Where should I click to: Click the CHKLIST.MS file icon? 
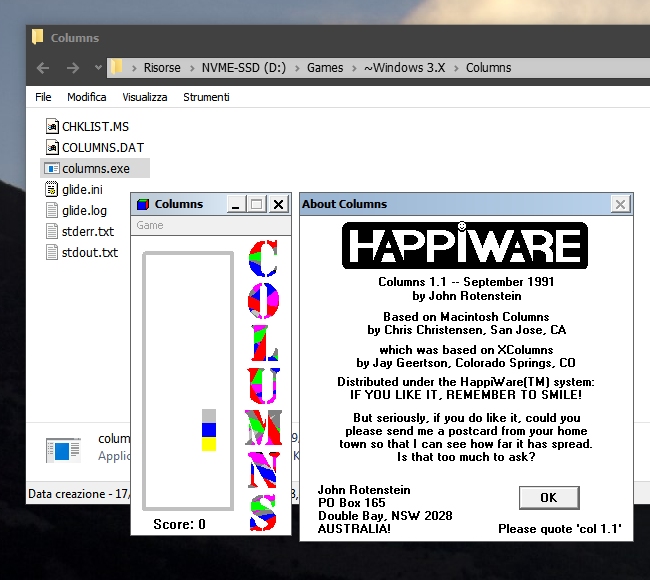tap(51, 126)
